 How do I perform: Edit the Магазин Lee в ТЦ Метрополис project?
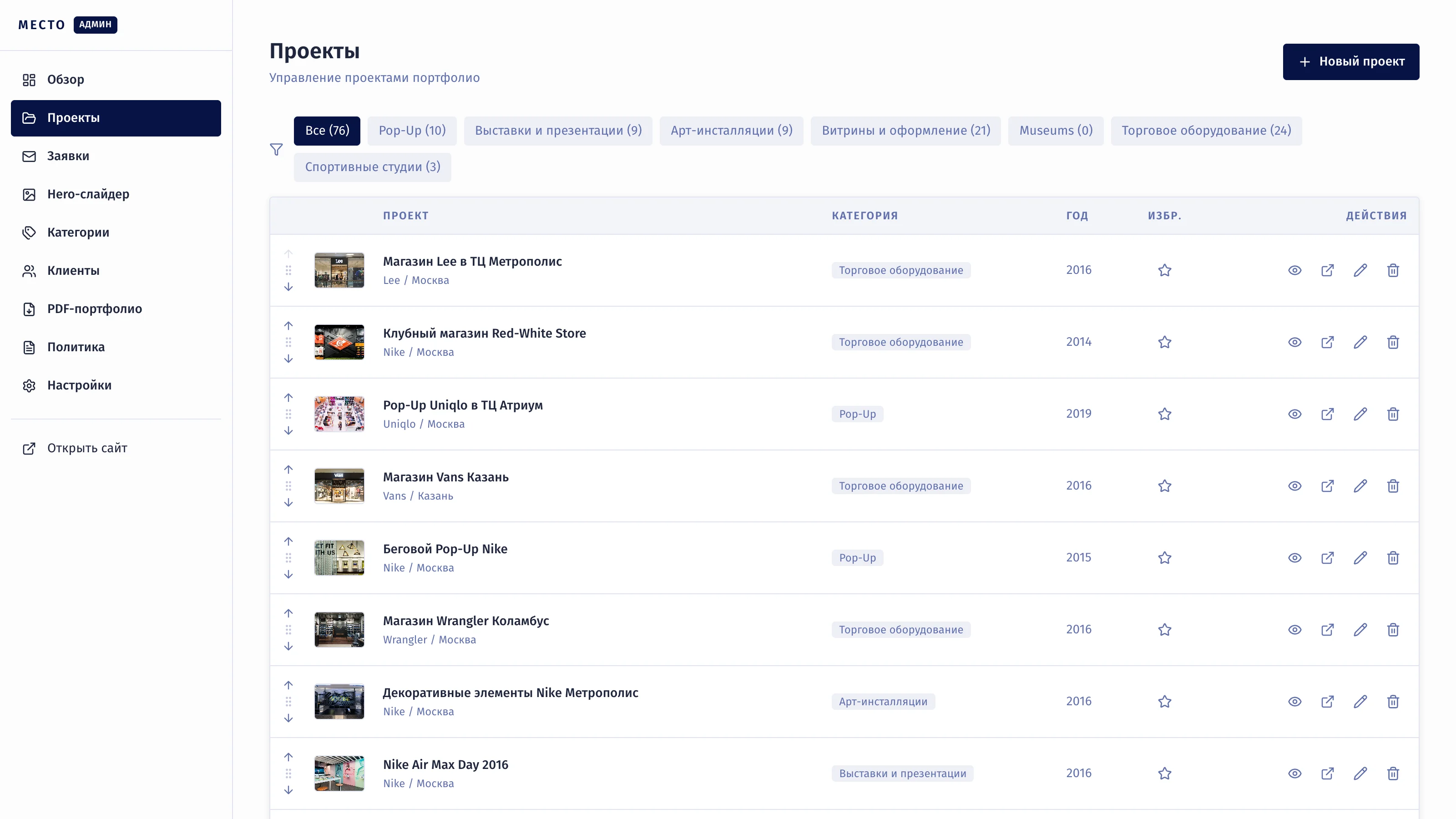click(1360, 270)
